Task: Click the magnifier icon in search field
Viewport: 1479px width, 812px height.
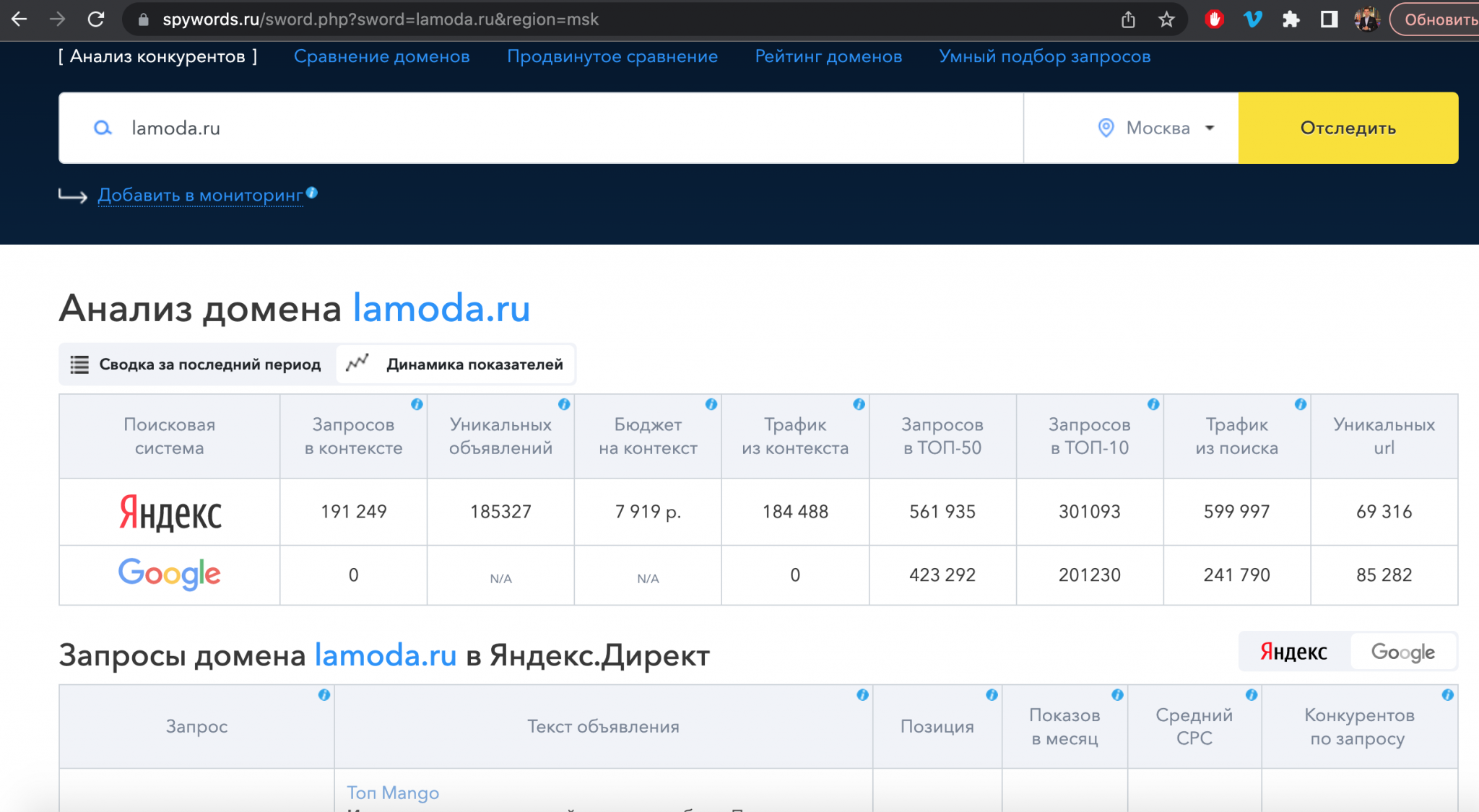Action: click(103, 128)
